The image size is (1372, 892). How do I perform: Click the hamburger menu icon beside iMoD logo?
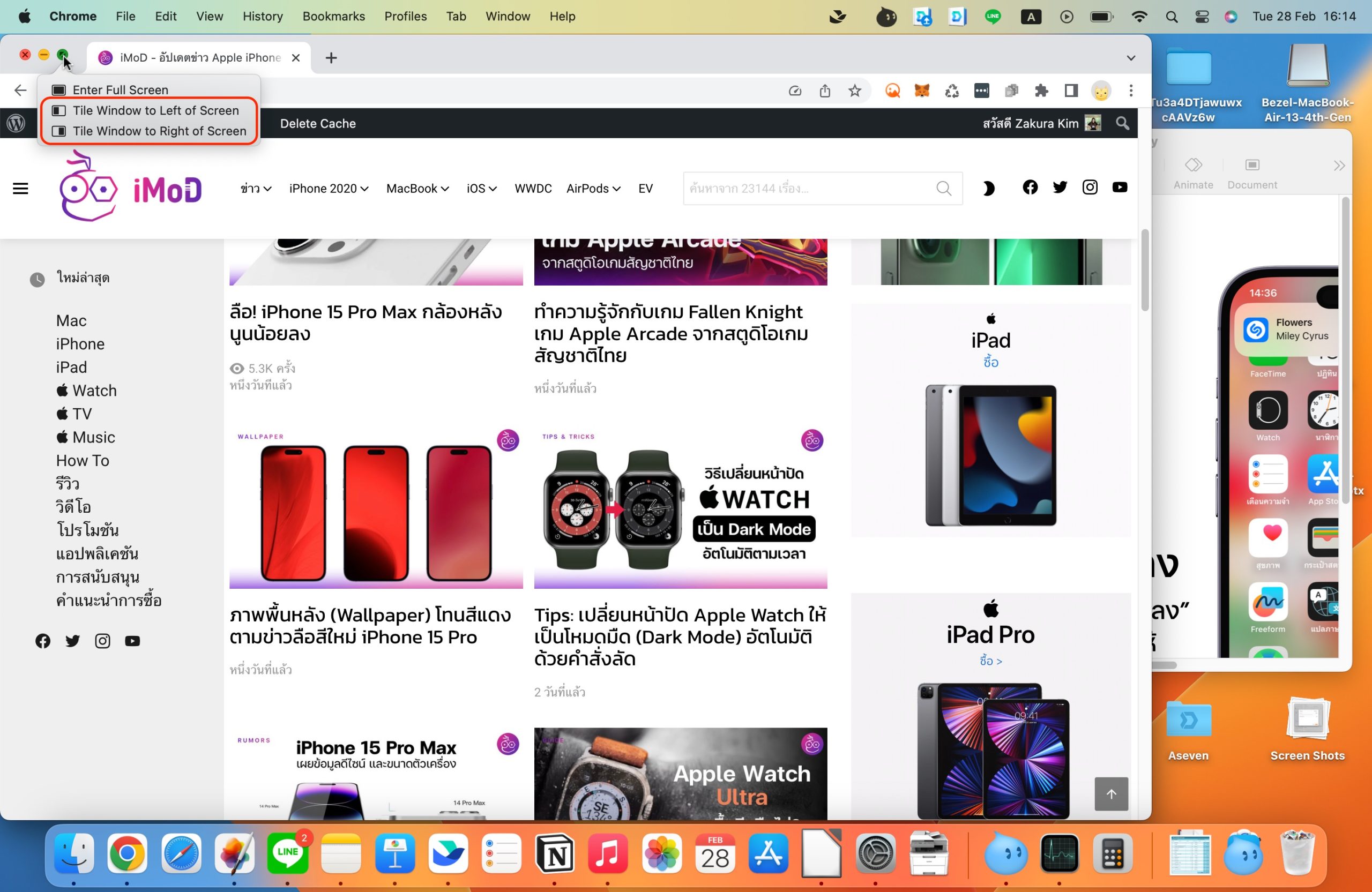click(x=20, y=189)
